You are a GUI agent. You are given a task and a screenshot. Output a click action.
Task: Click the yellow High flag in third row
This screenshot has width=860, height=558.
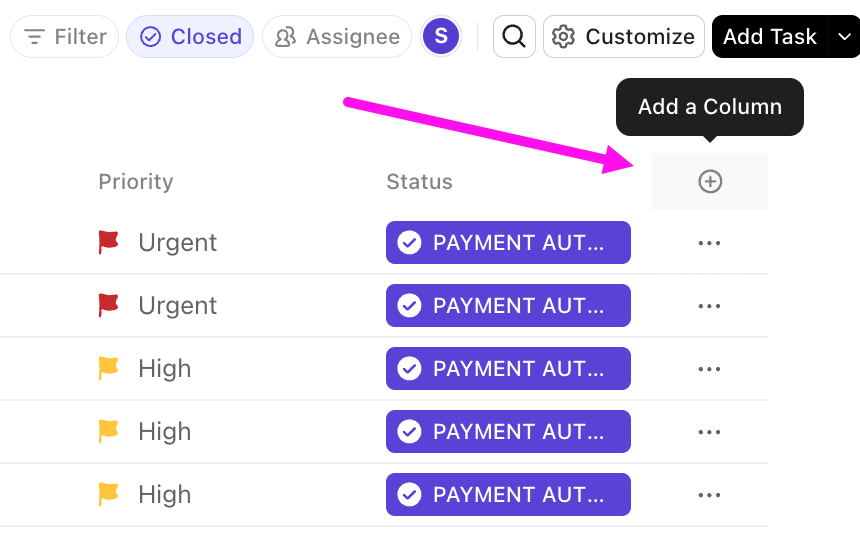109,368
